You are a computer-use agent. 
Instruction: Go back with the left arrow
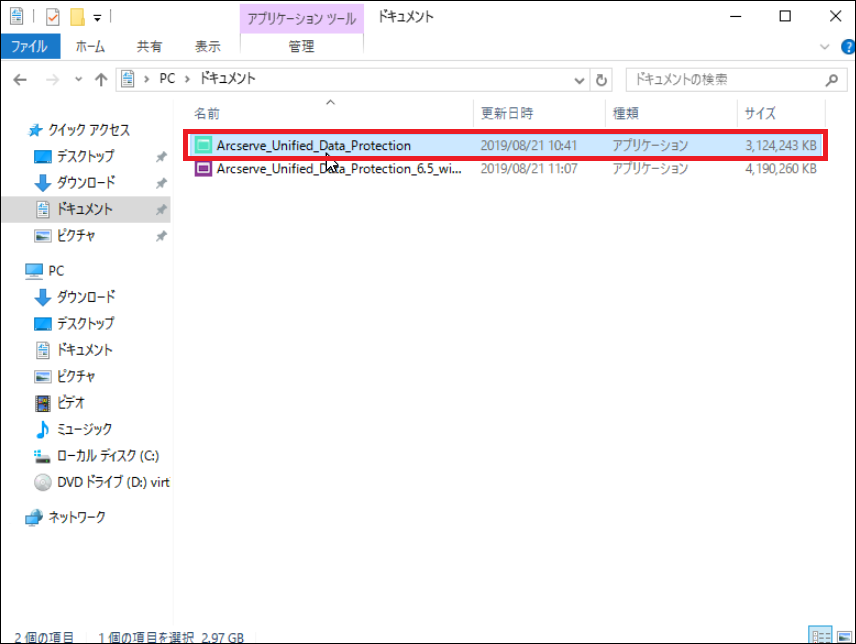tap(20, 80)
